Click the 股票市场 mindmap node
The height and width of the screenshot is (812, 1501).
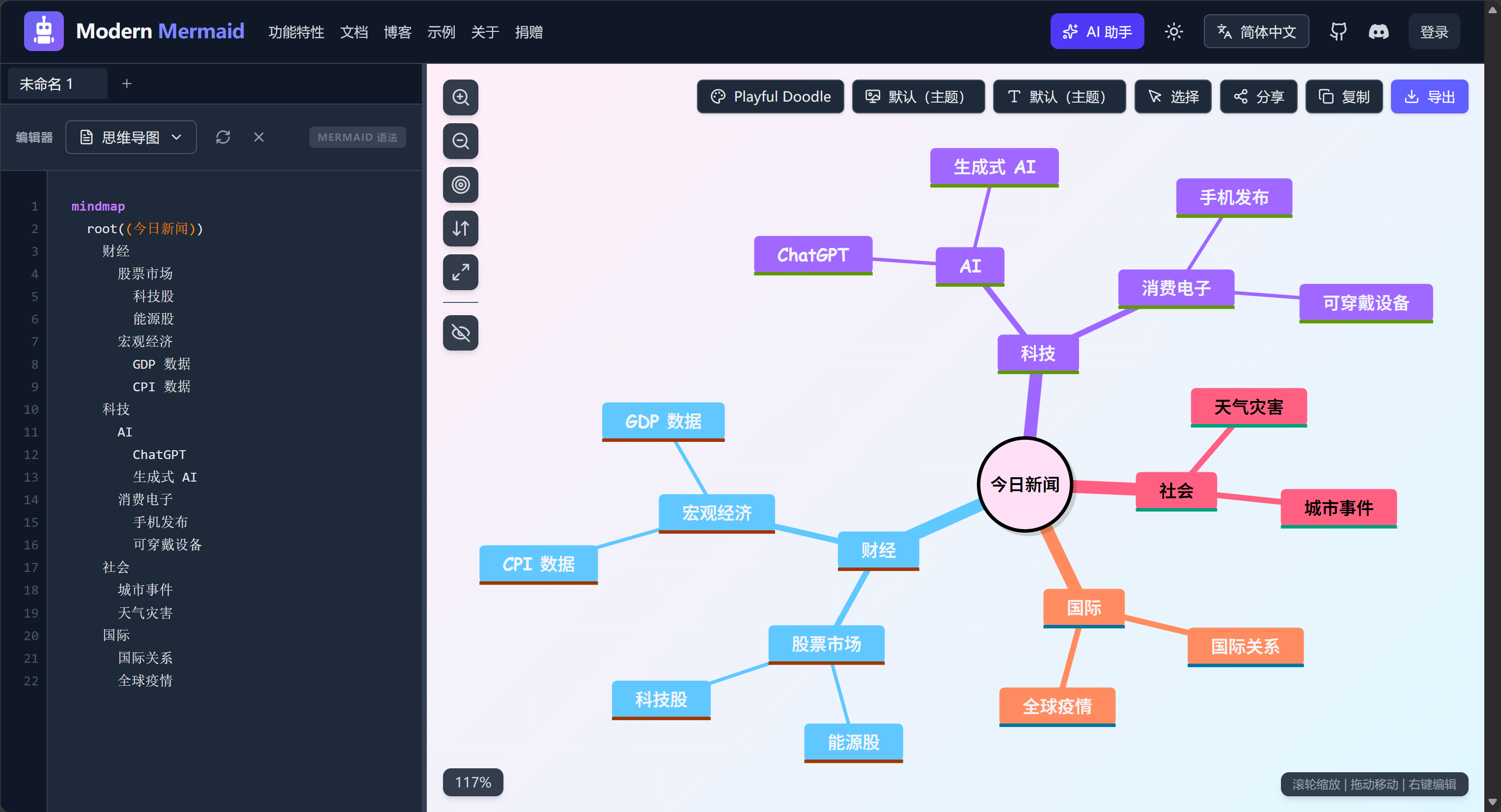[826, 644]
